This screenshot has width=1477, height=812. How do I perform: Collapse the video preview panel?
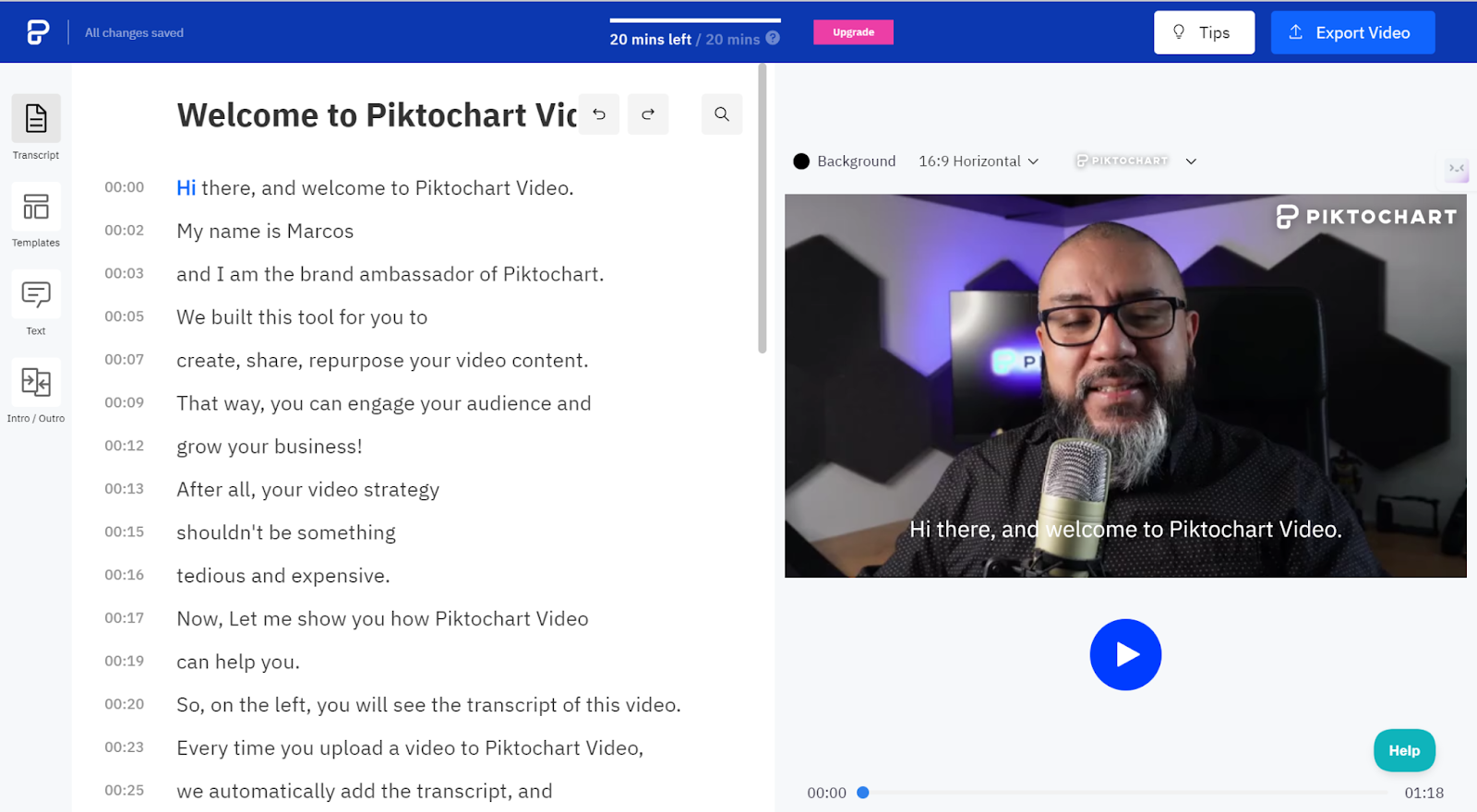1457,169
